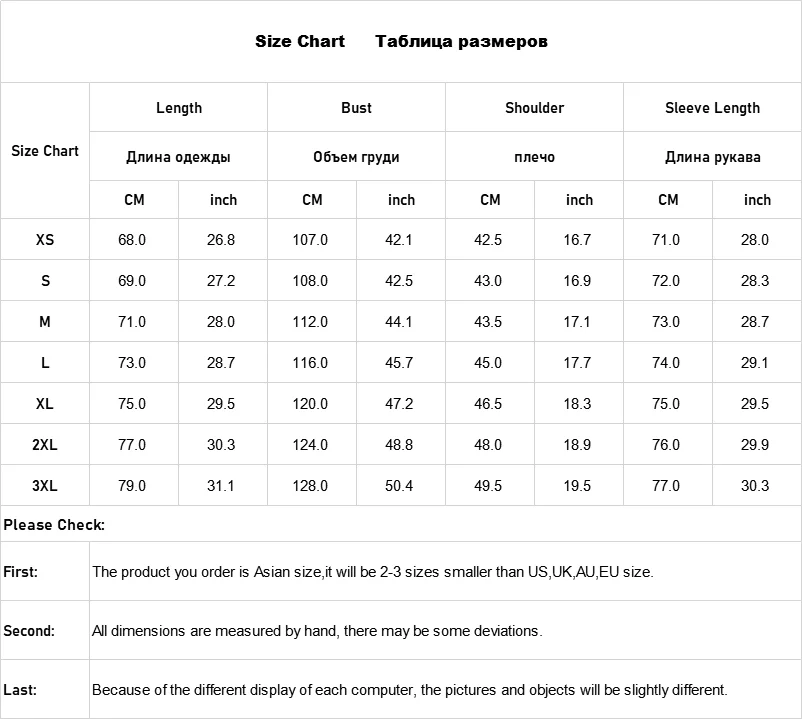The height and width of the screenshot is (719, 802).
Task: Select the 107.0 bust value for XS
Action: pyautogui.click(x=310, y=240)
